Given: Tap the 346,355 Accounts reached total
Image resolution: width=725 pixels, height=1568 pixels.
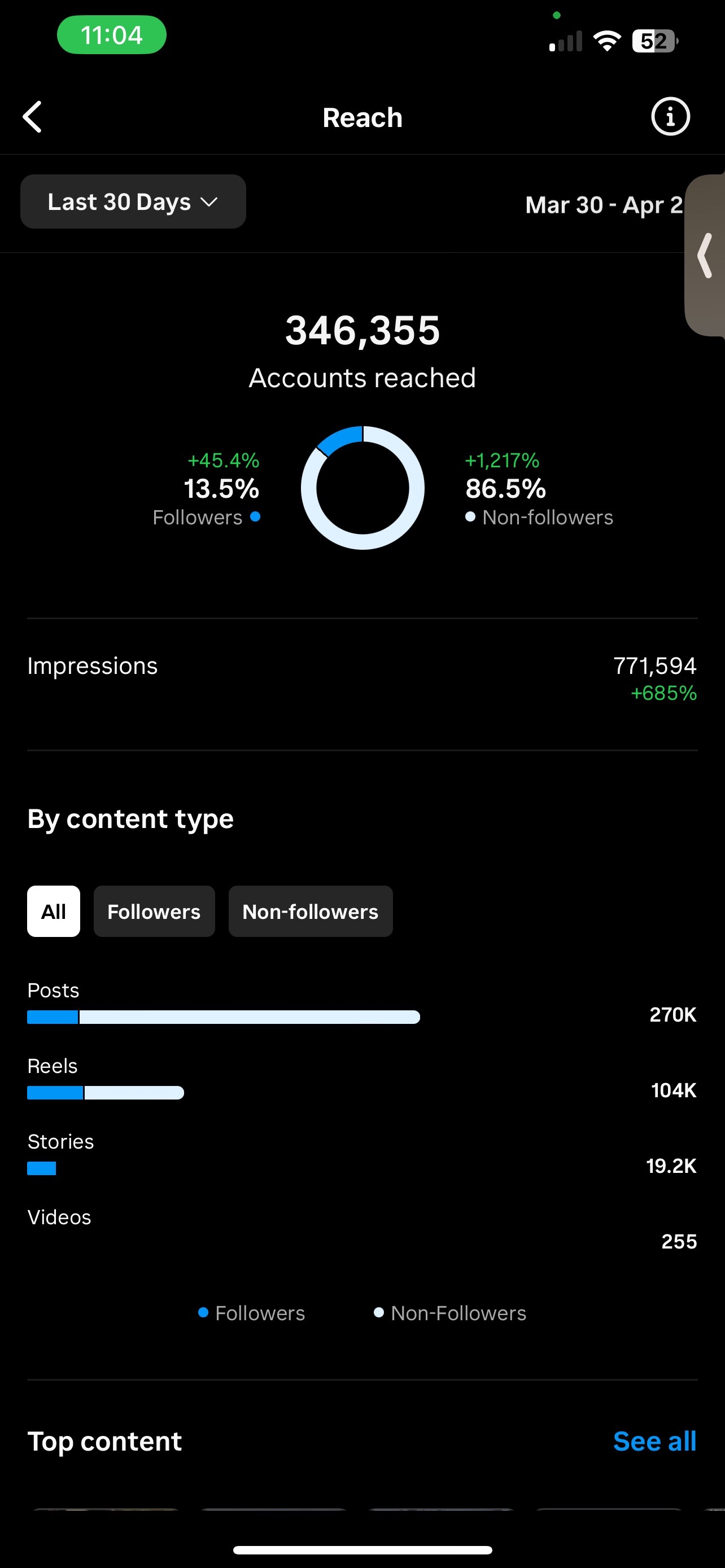Looking at the screenshot, I should click(x=363, y=331).
